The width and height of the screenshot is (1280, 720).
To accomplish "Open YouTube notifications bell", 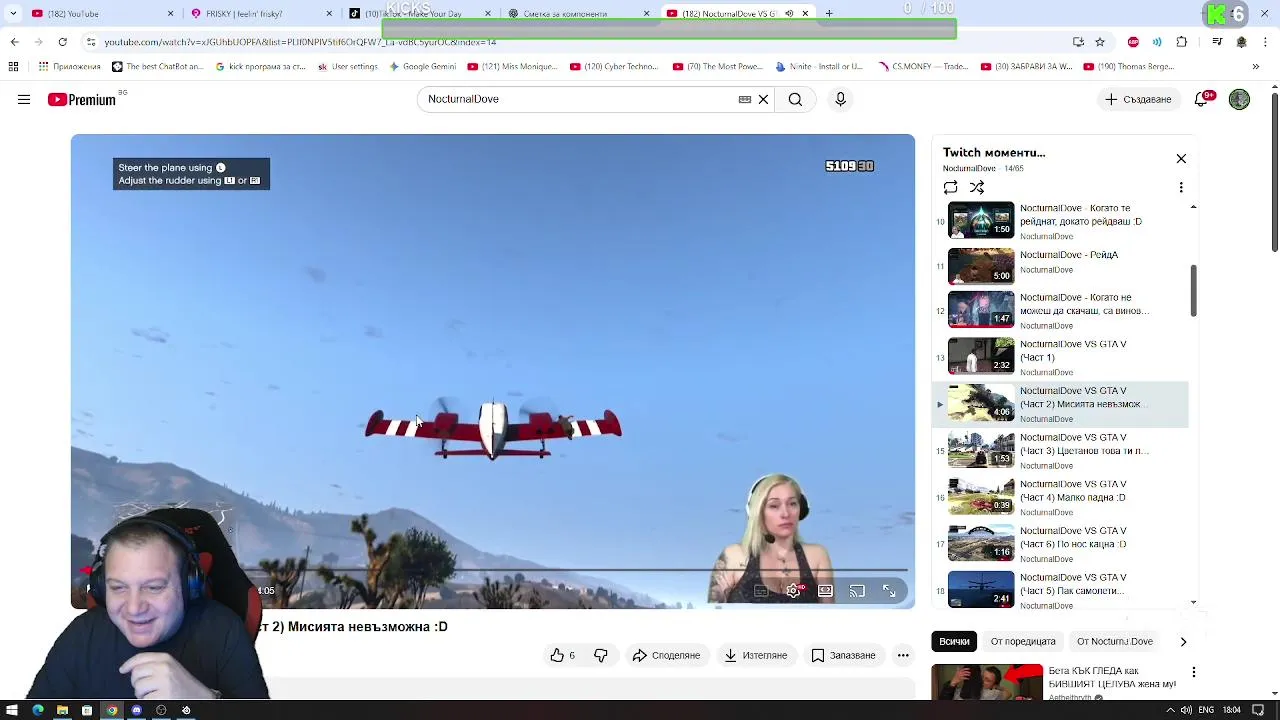I will (1203, 99).
